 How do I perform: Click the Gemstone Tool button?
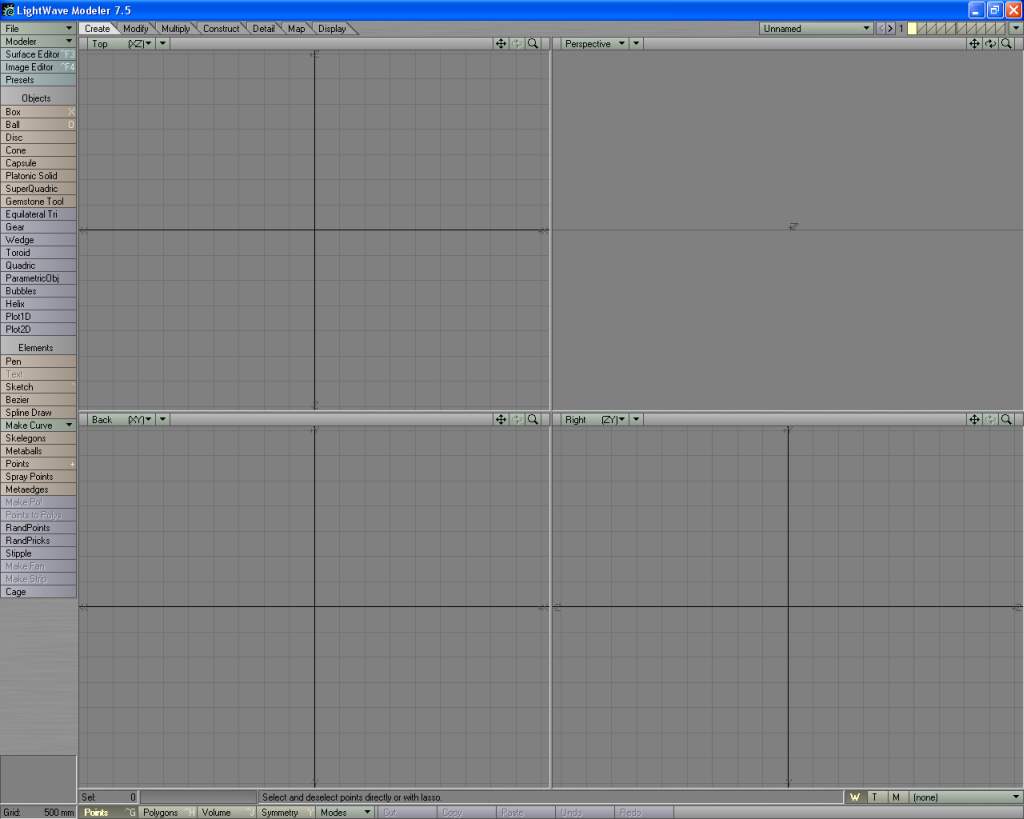[38, 202]
